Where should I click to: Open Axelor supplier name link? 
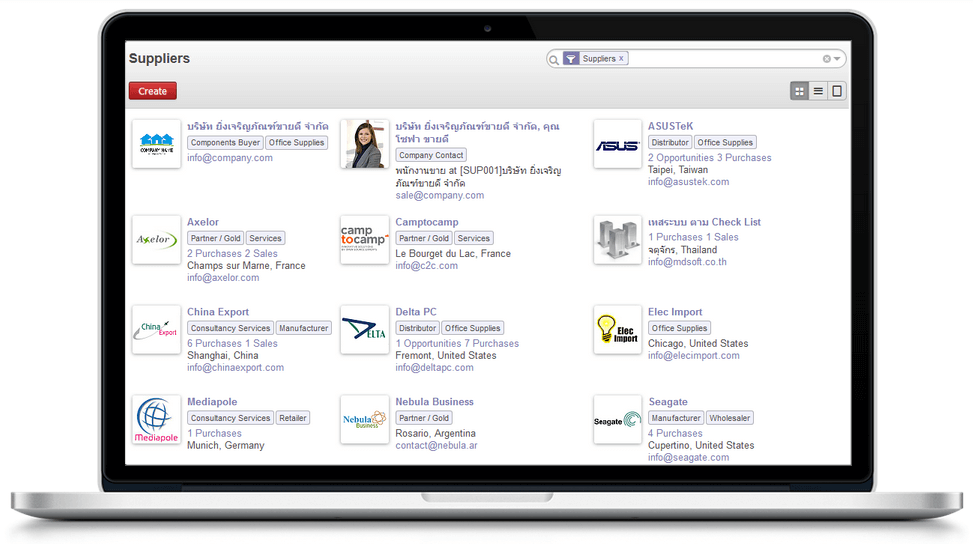(x=203, y=222)
